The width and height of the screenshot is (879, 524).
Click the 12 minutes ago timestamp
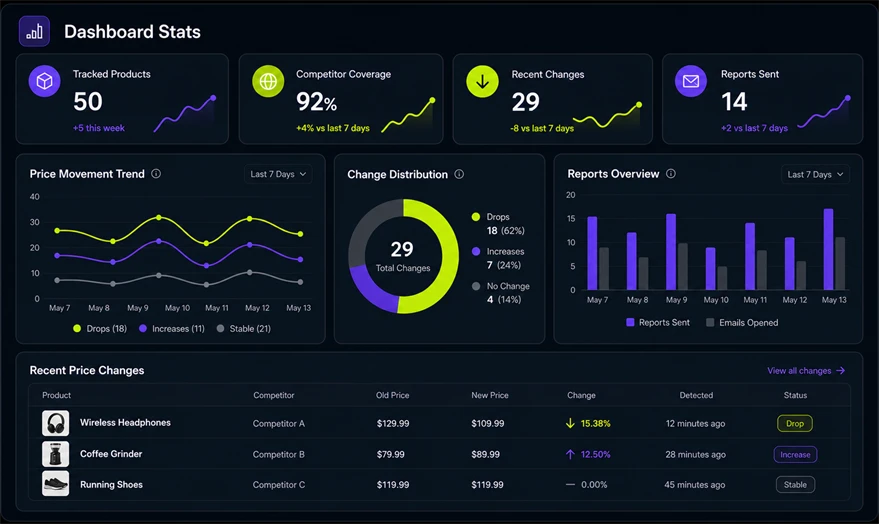(695, 424)
